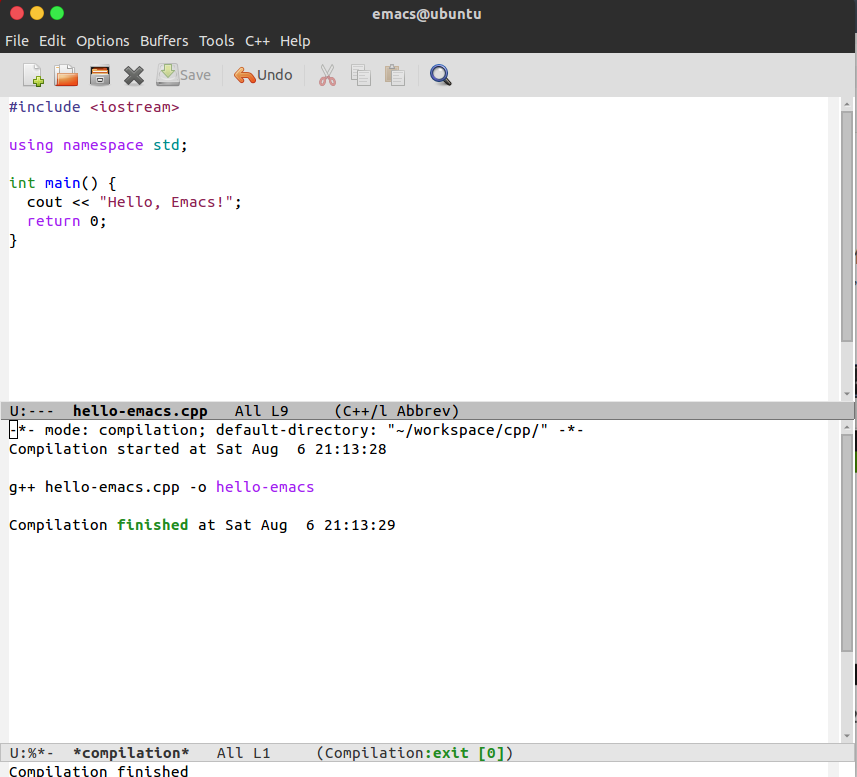Viewport: 857px width, 777px height.
Task: Minimize window with the yellow button
Action: click(x=37, y=13)
